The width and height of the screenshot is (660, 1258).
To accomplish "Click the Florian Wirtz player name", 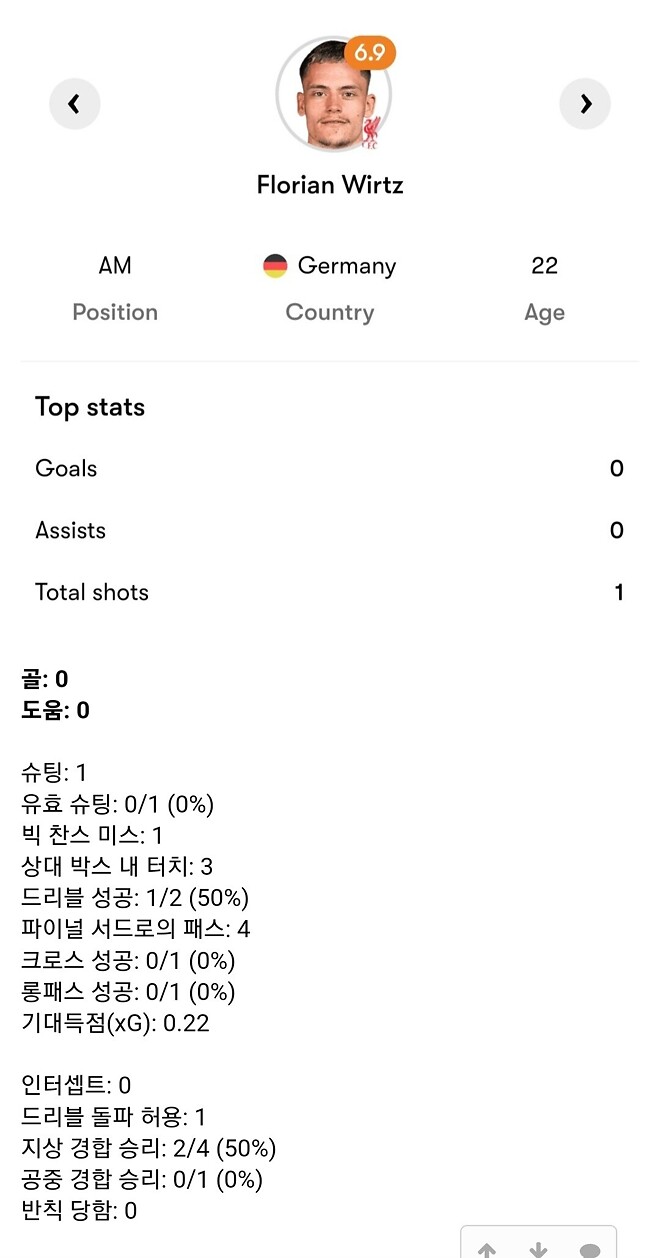I will 330,185.
